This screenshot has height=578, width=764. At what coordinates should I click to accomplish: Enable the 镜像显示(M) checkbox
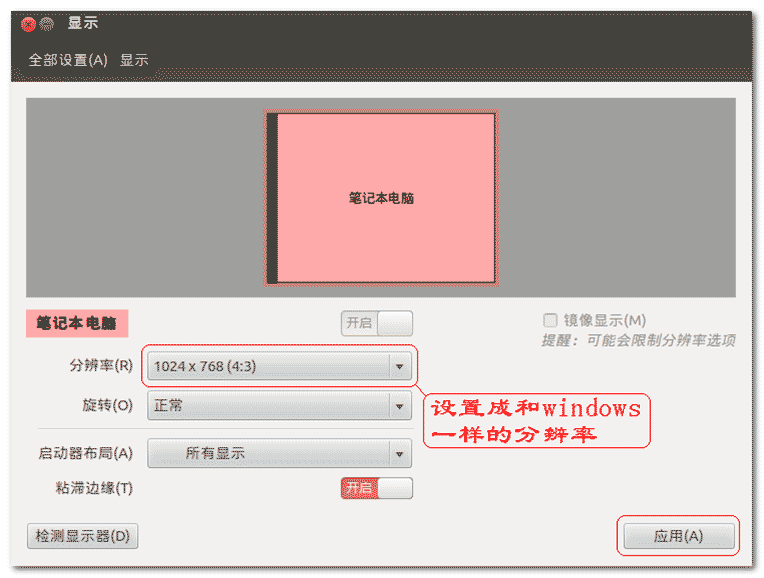pos(550,320)
